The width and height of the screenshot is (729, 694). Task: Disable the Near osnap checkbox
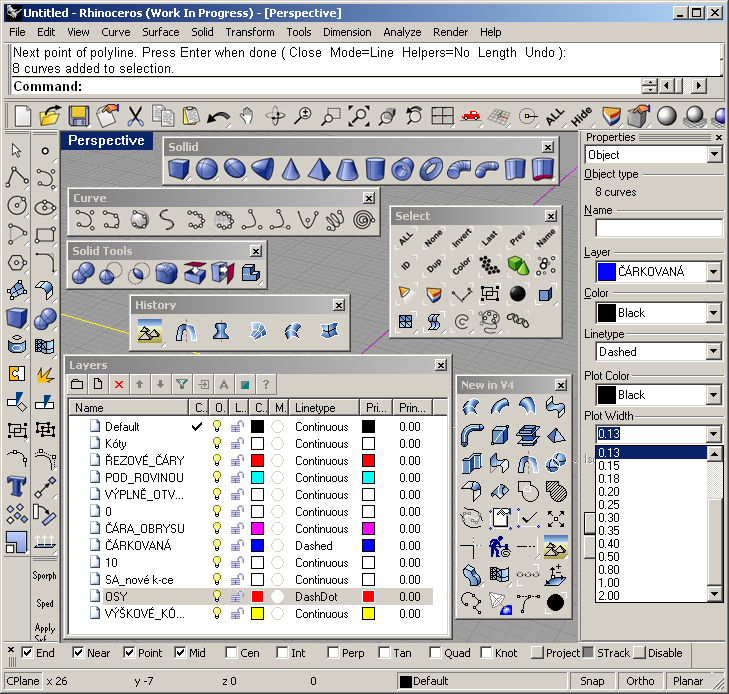coord(78,653)
